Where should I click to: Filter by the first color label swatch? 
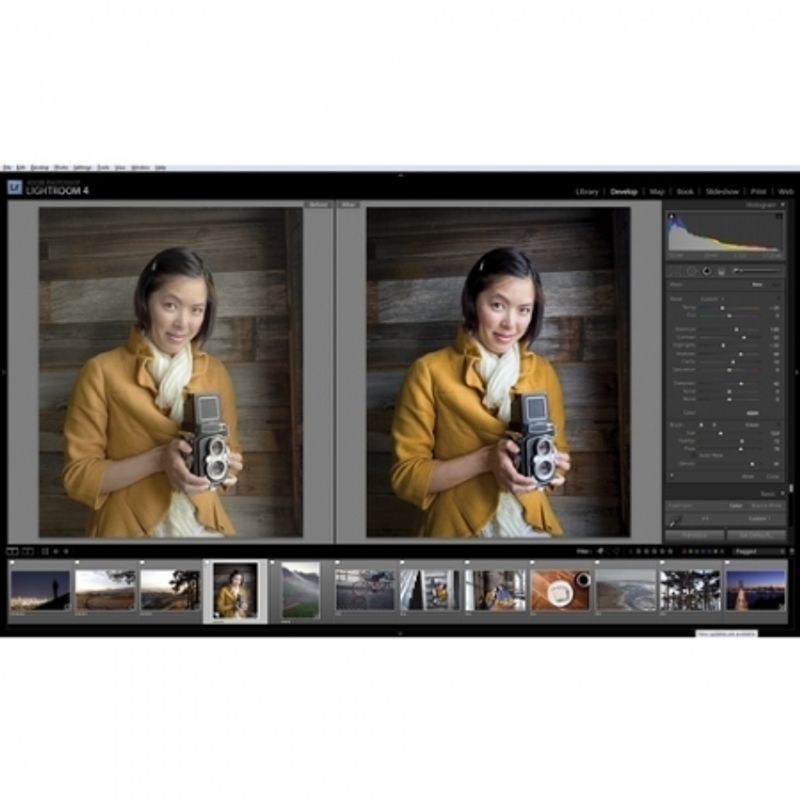(685, 551)
